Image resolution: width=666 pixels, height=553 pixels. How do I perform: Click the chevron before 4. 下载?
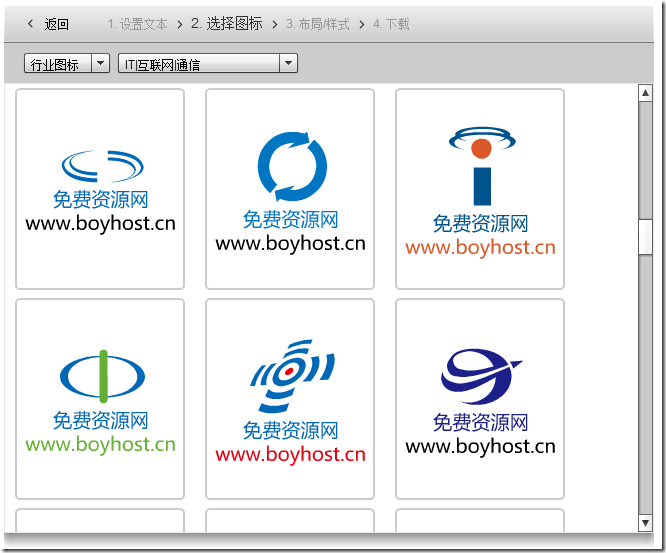point(361,25)
